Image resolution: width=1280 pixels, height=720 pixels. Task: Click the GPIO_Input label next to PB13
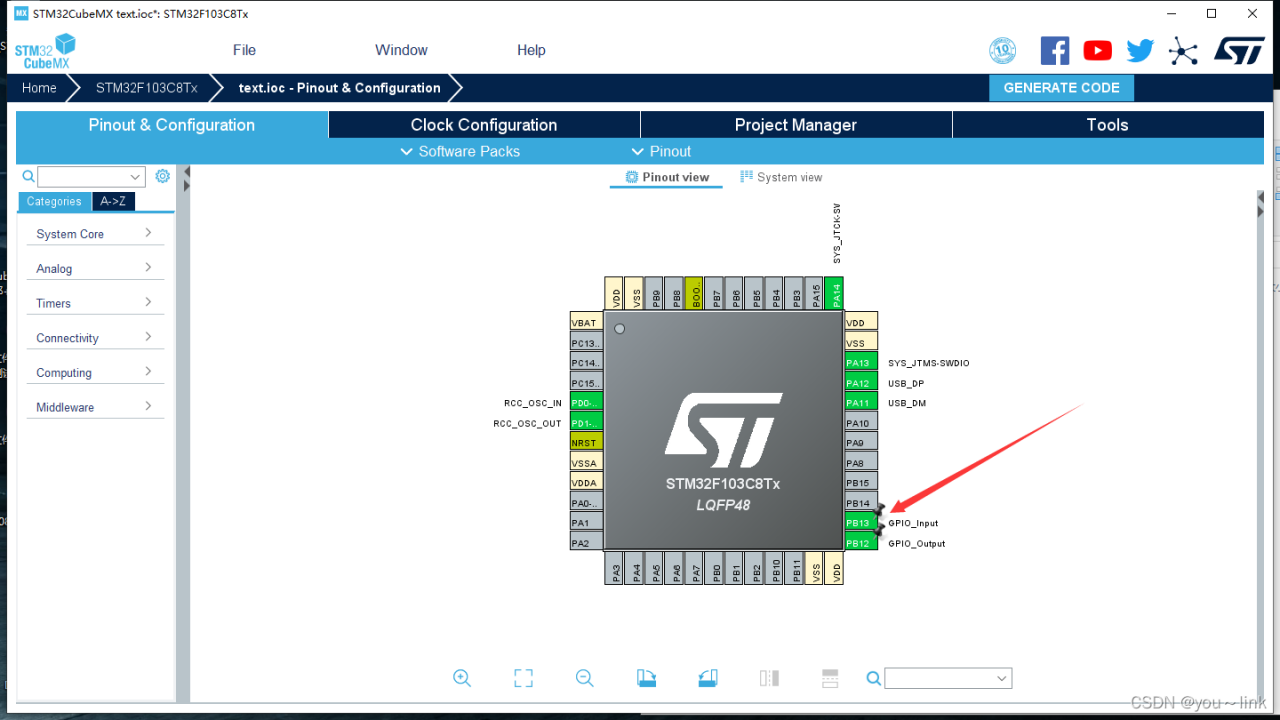[x=913, y=523]
